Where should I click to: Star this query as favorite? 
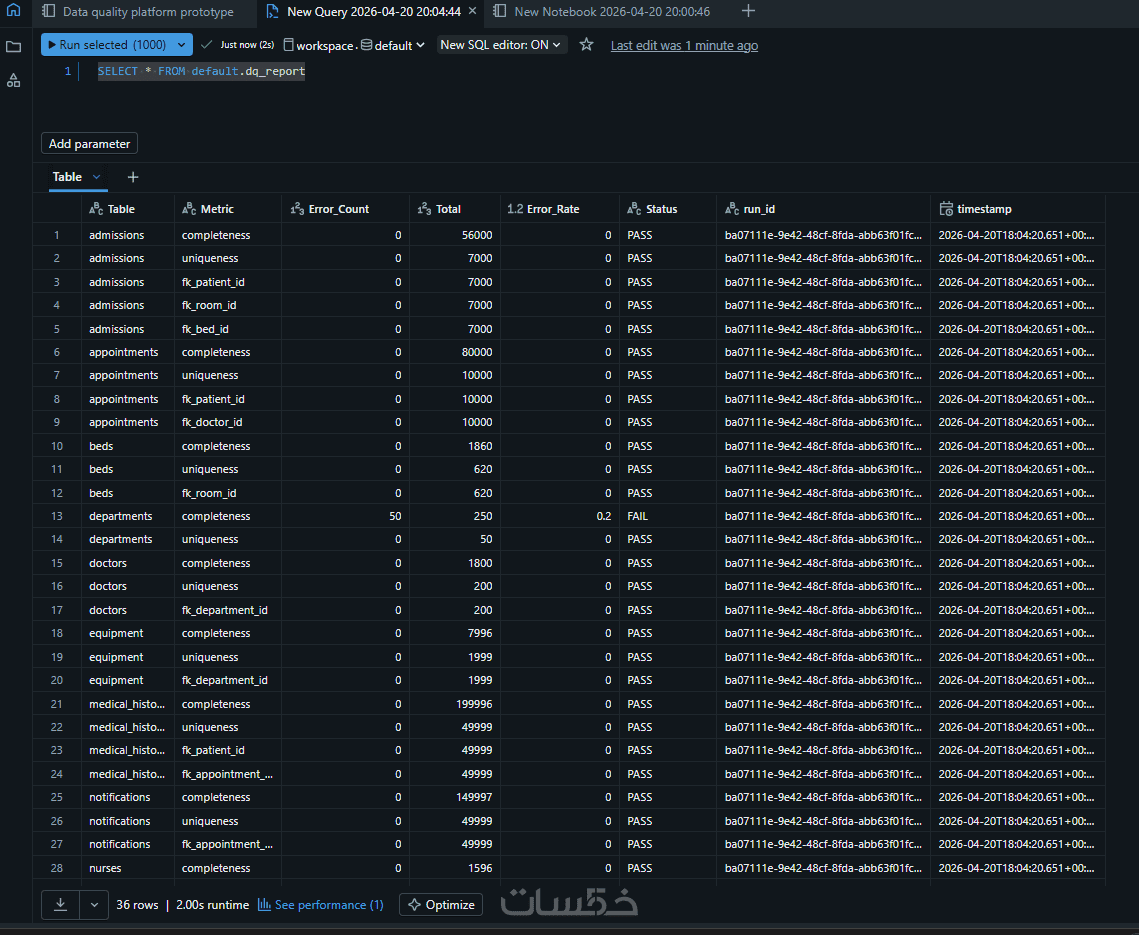pos(586,45)
